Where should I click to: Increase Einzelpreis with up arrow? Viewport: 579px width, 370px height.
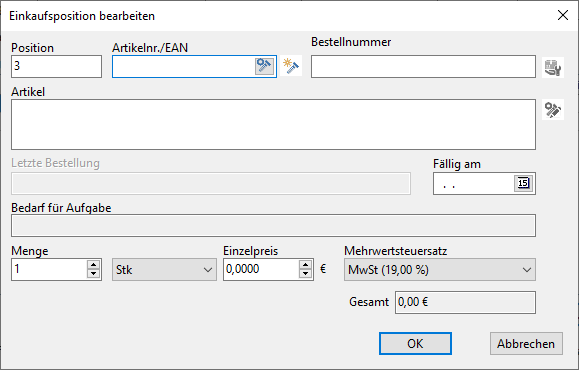[x=305, y=265]
